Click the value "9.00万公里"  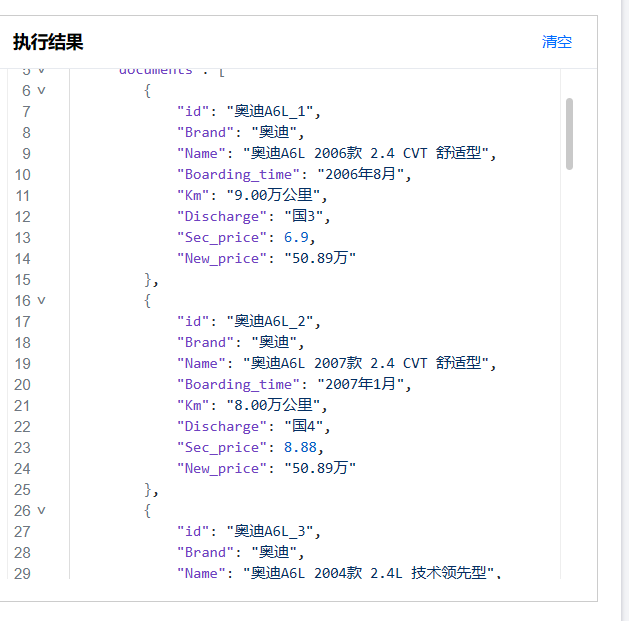(x=274, y=195)
